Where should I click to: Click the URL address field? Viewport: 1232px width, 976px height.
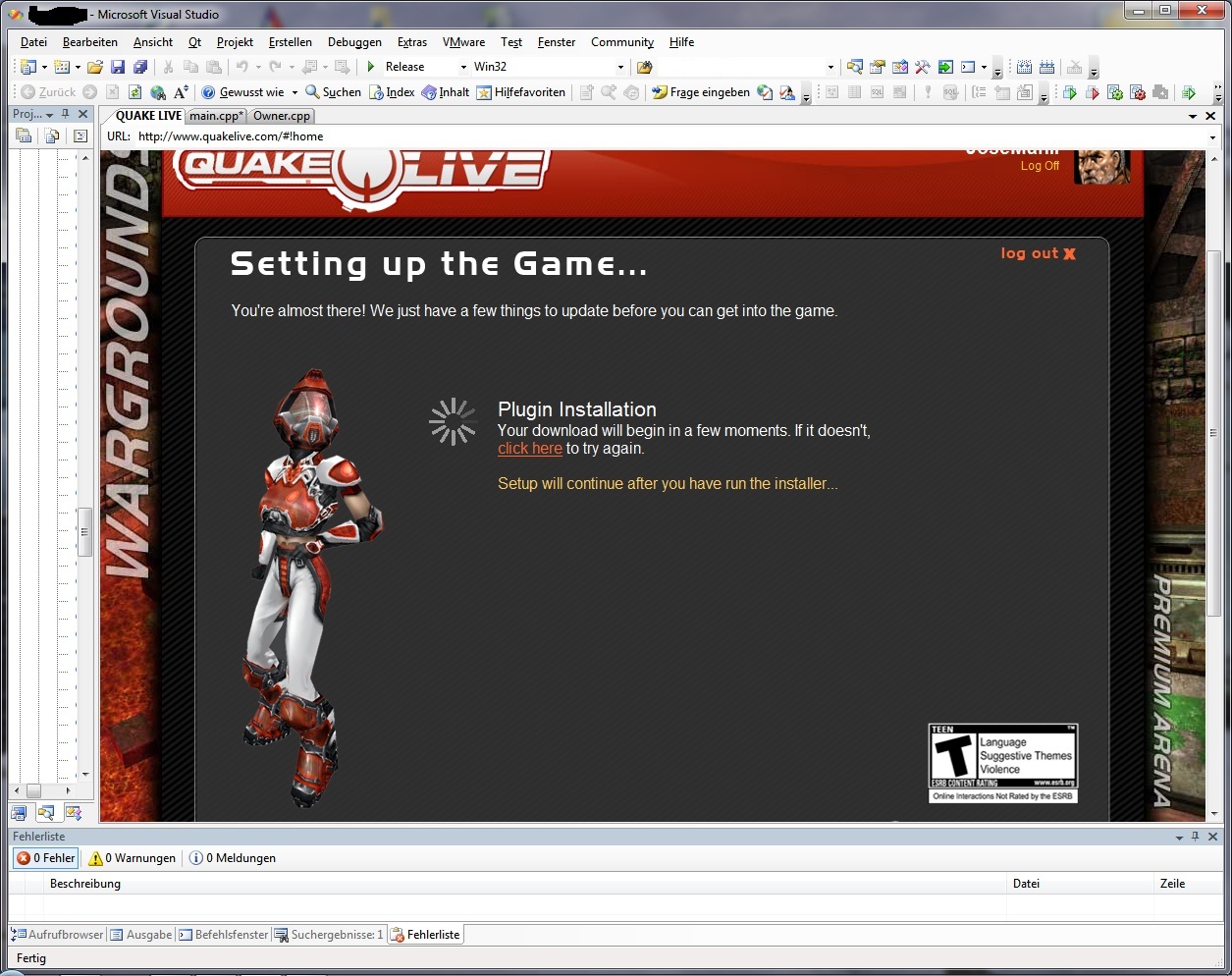pos(668,136)
